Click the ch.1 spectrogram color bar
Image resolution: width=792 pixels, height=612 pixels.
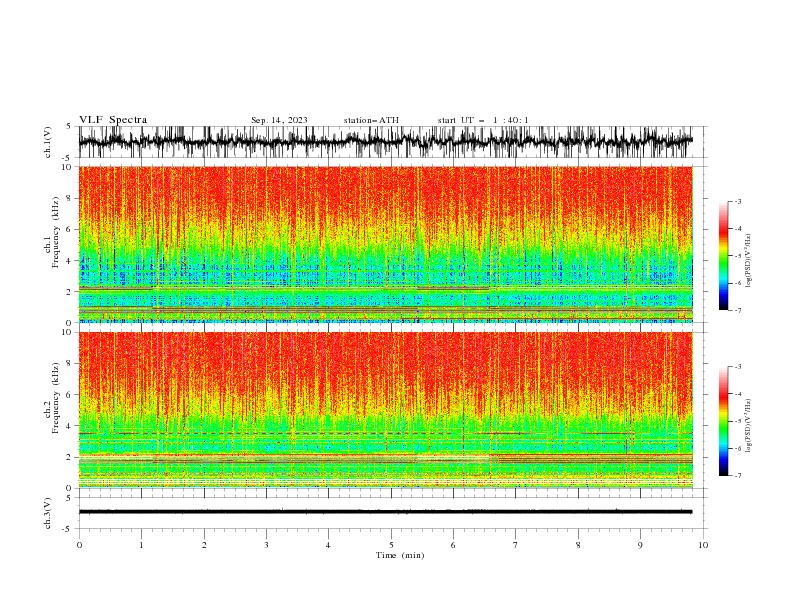point(723,256)
